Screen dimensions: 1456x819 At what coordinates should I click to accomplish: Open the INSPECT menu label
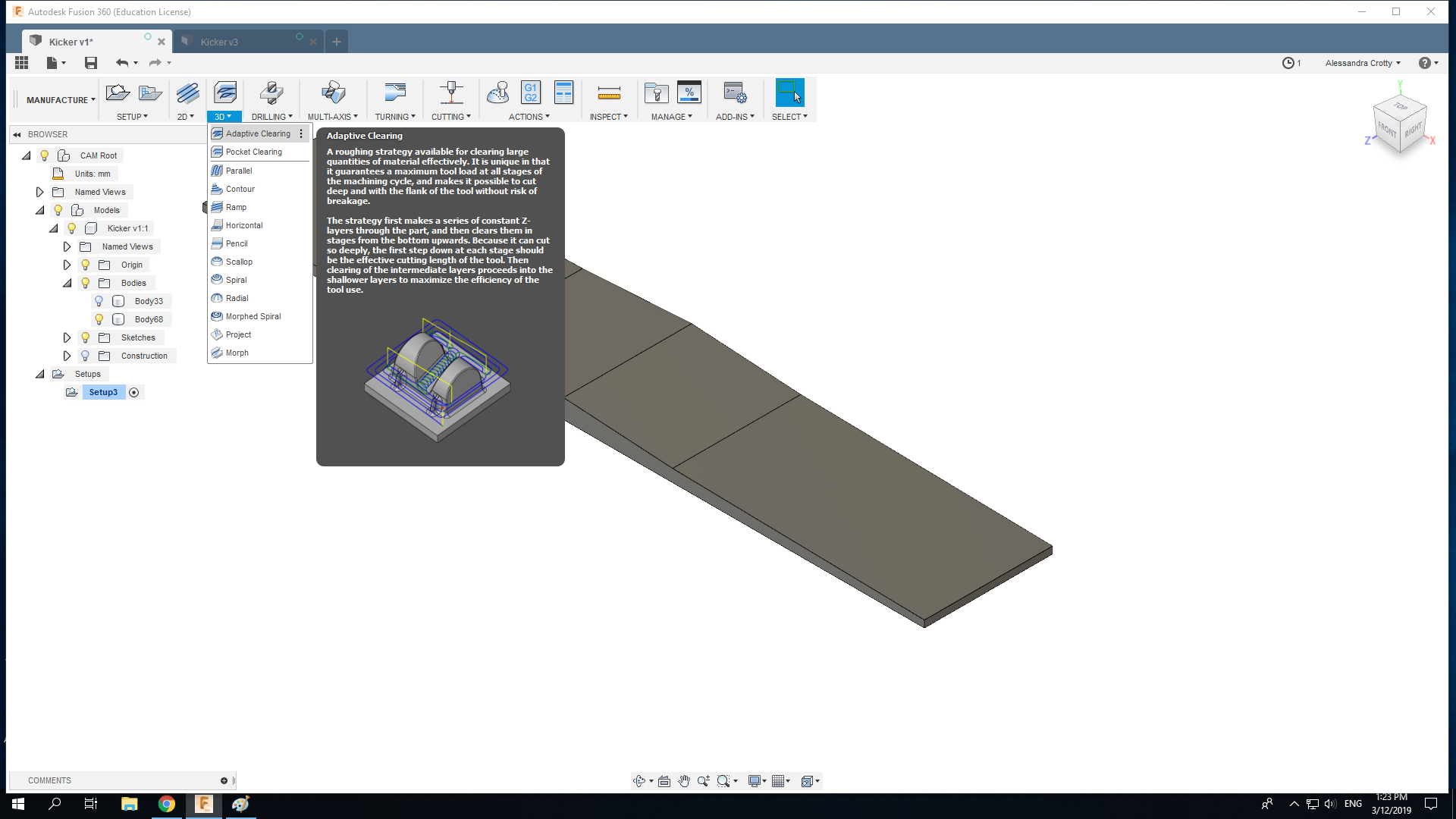(609, 117)
